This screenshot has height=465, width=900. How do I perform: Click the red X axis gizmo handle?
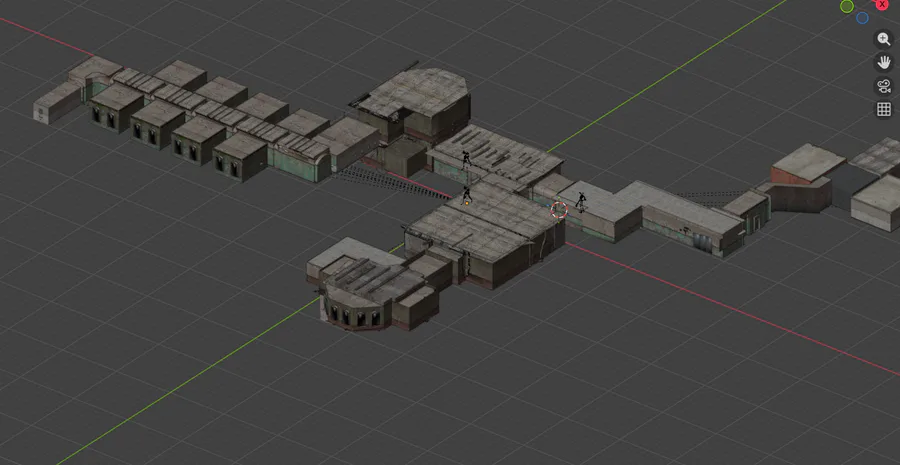(x=883, y=3)
